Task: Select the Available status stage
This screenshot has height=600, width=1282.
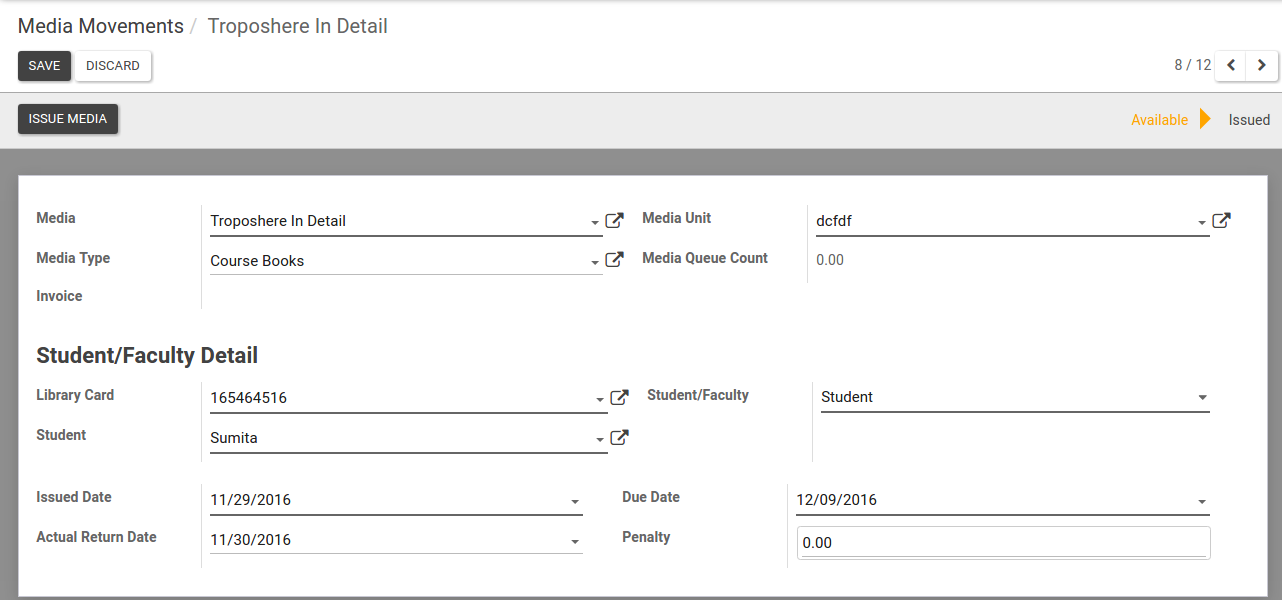Action: (1159, 120)
